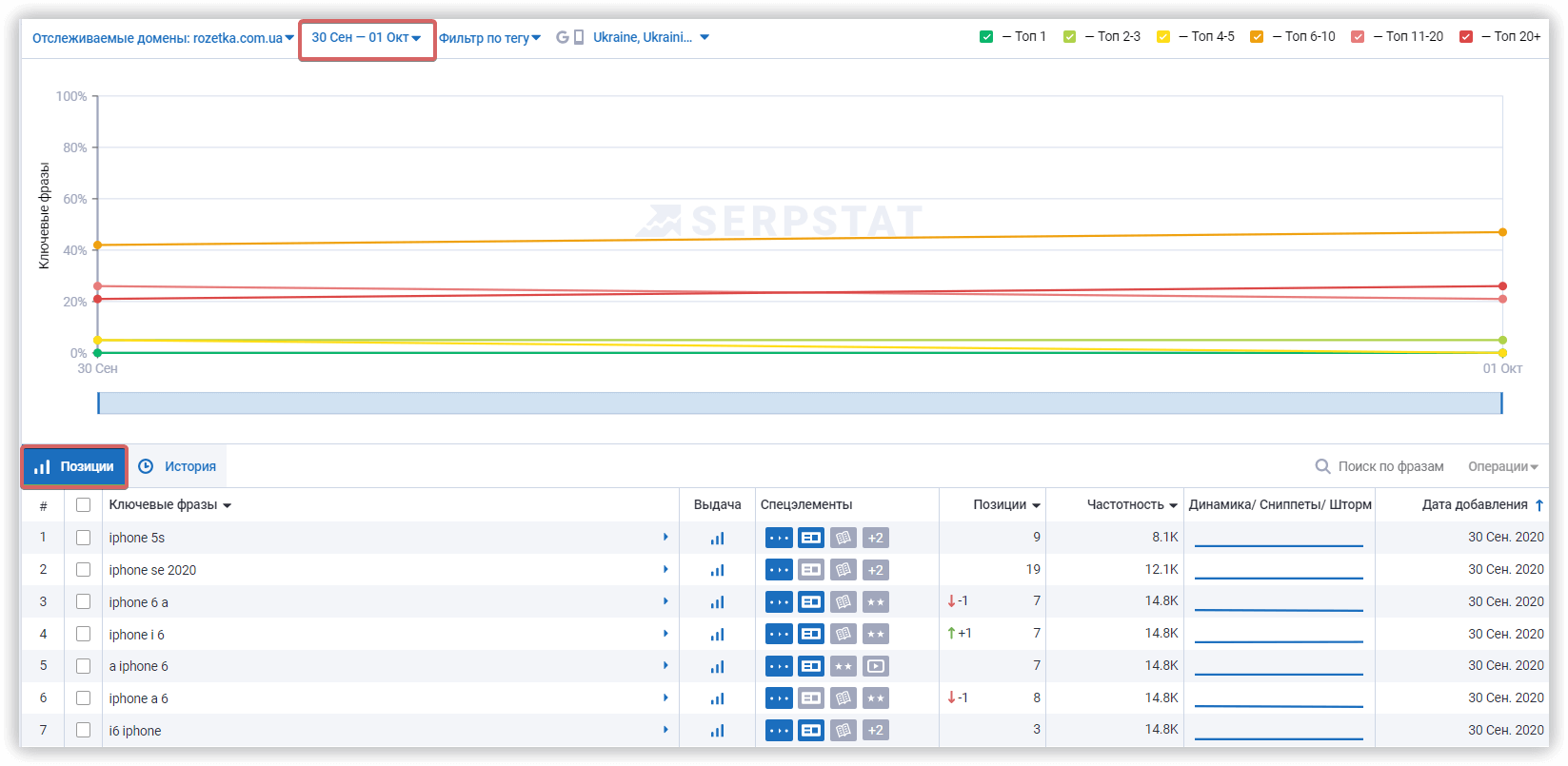
Task: Switch to the История tab
Action: pos(178,466)
